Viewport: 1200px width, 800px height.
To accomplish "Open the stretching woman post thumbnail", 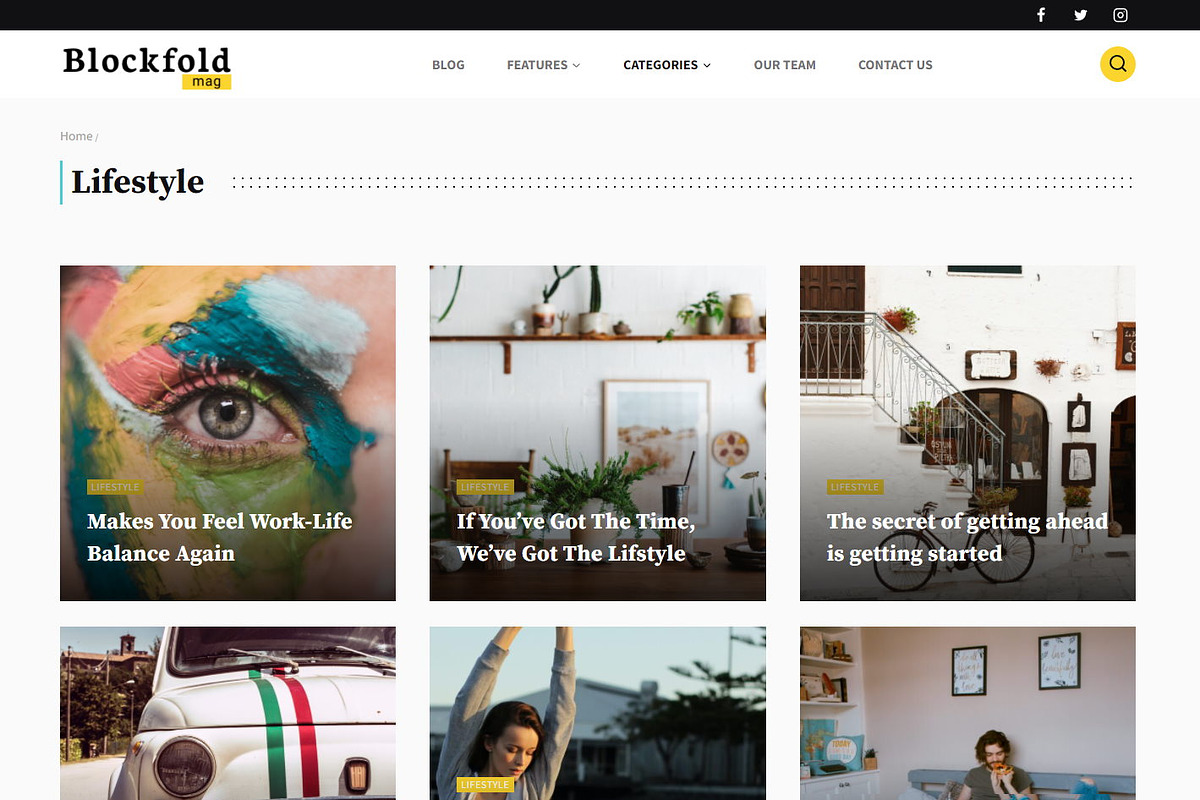I will [598, 713].
